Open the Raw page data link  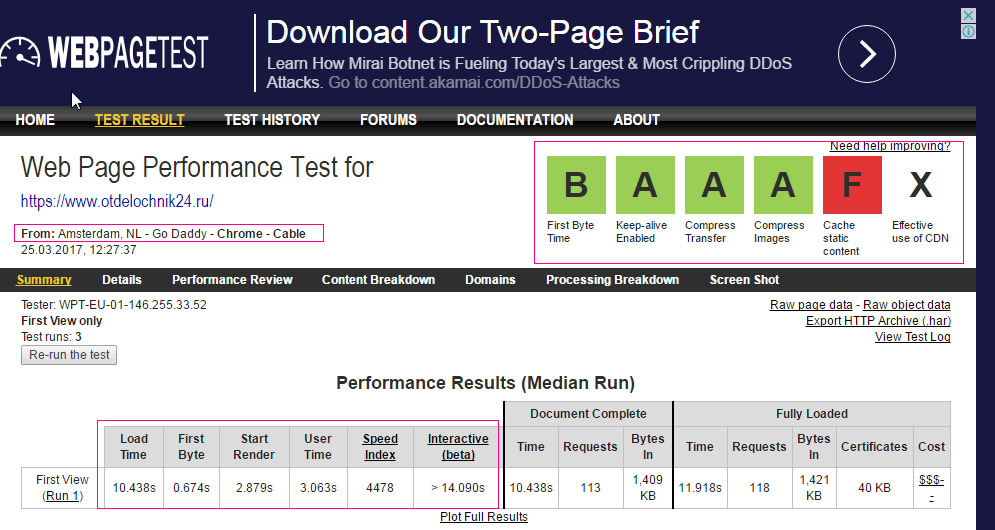pyautogui.click(x=811, y=305)
